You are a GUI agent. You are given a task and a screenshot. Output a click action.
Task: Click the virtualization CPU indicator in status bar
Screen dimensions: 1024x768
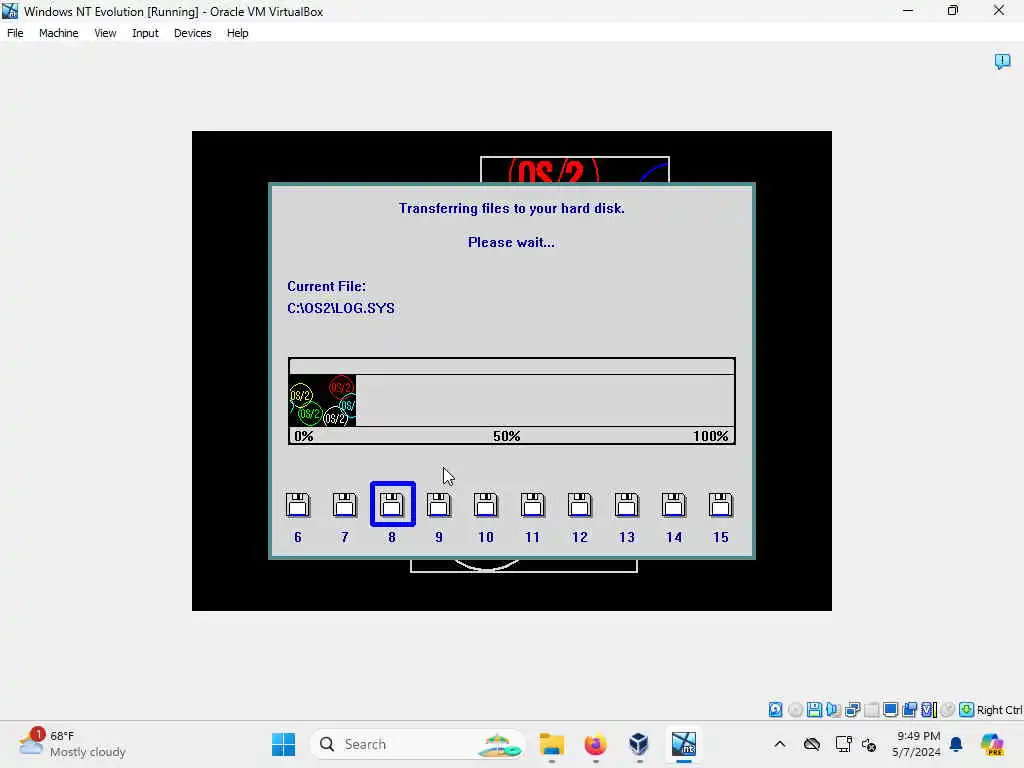929,709
